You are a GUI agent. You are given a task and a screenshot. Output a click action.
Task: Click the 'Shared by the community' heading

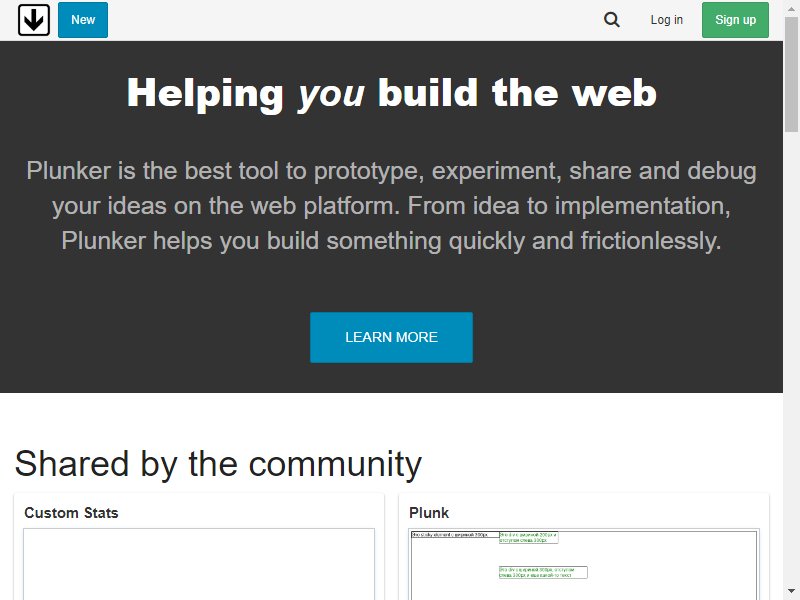click(x=218, y=464)
